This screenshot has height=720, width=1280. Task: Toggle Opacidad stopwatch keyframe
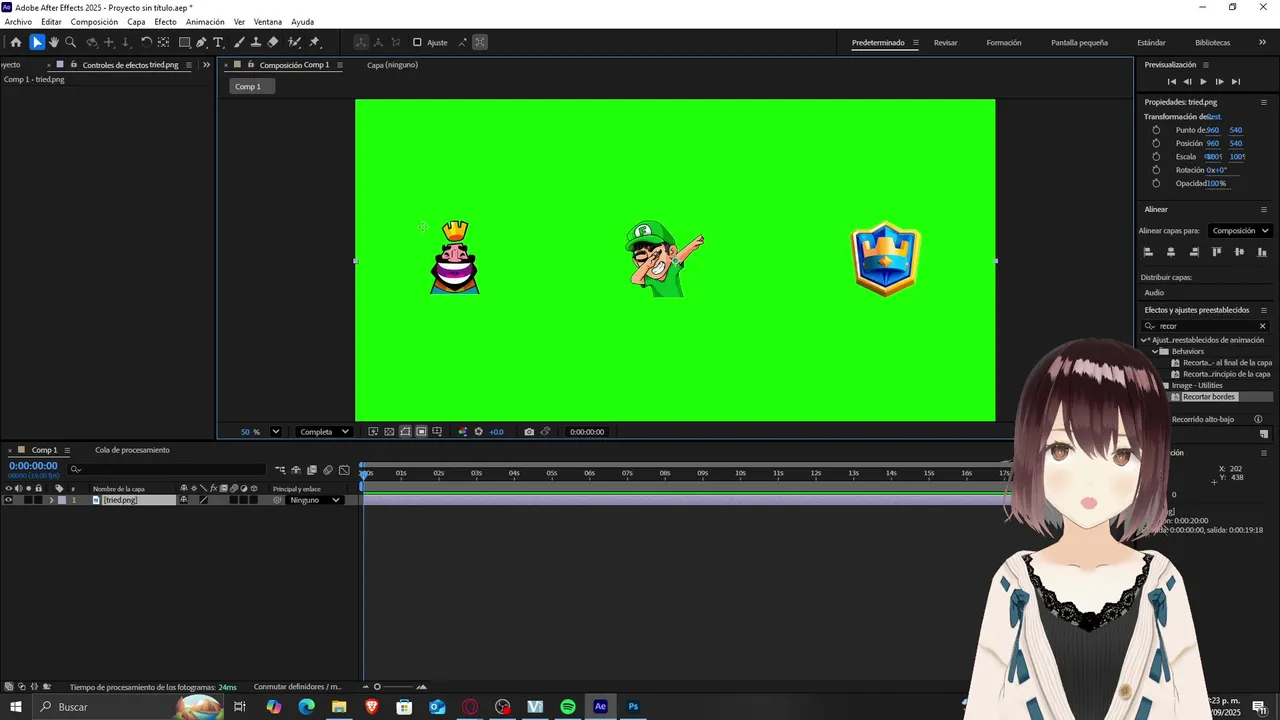click(1156, 183)
